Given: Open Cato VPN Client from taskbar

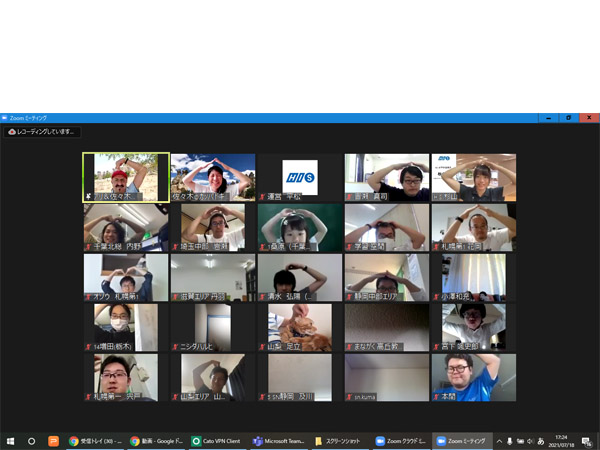Looking at the screenshot, I should coord(217,440).
